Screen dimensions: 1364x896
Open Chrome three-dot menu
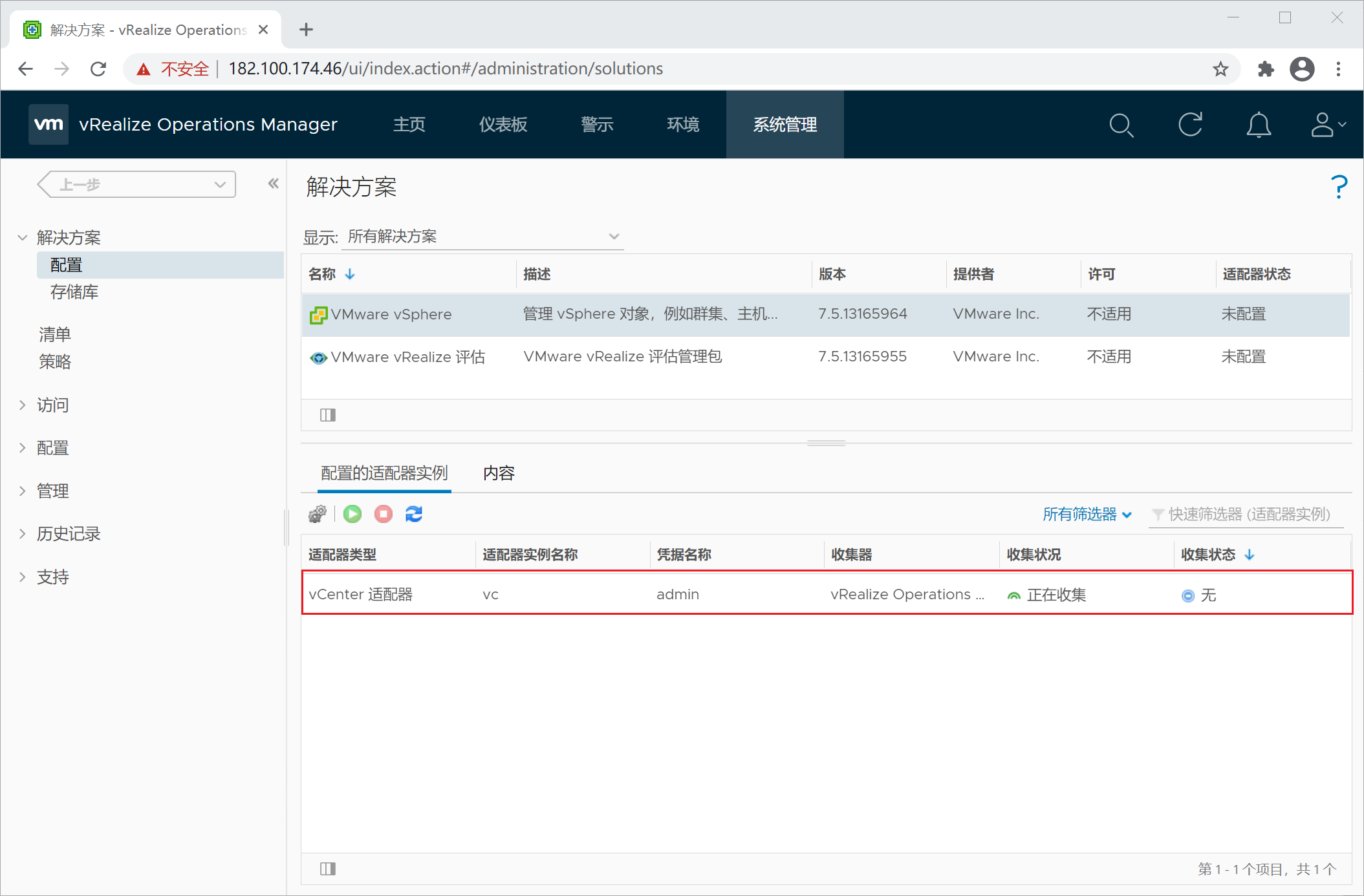click(x=1339, y=69)
